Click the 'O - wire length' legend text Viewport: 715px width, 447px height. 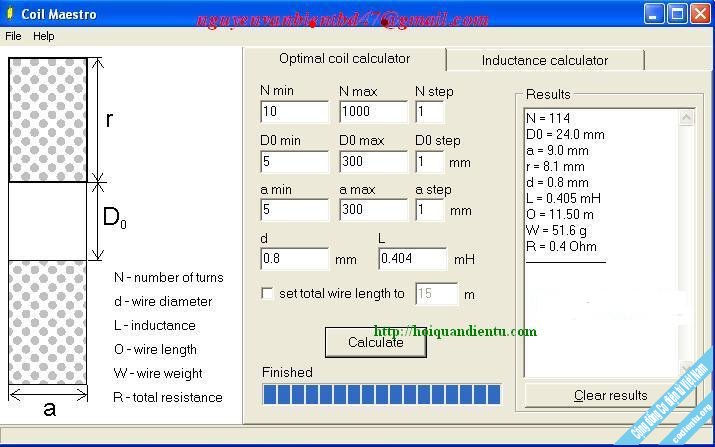click(155, 350)
